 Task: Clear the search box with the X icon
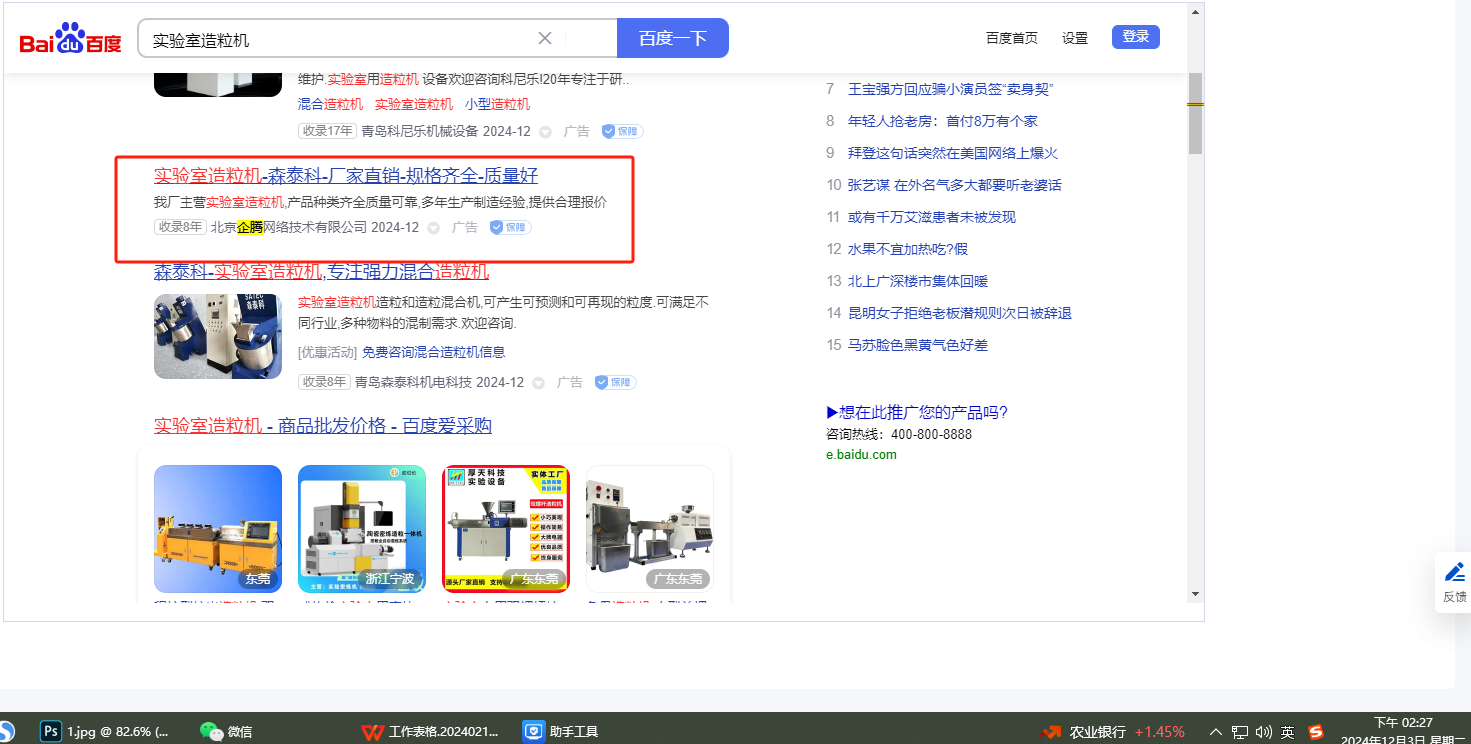[545, 38]
